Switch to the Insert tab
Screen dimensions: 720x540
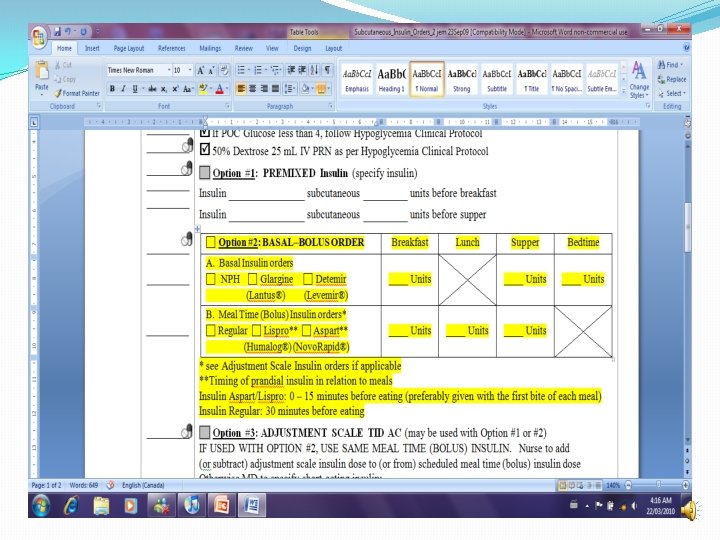click(92, 48)
